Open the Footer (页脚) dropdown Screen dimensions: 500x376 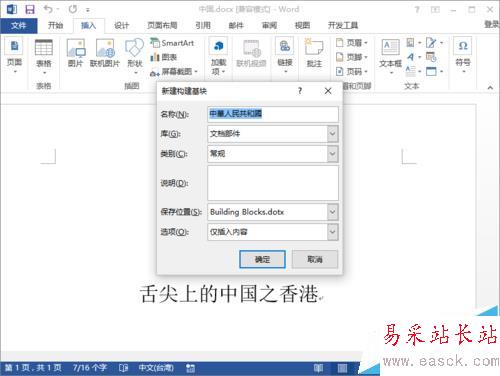coord(352,57)
